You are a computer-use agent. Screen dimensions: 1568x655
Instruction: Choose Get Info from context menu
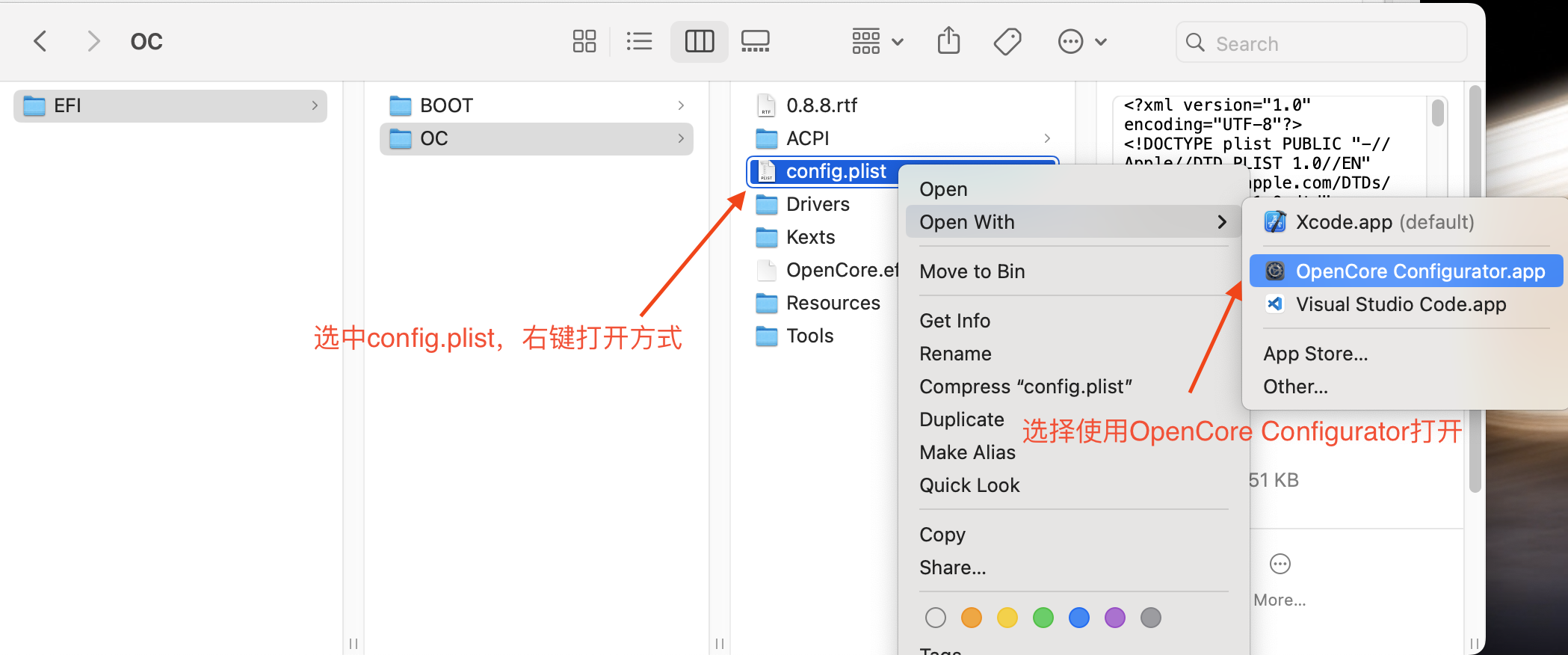click(x=1073, y=321)
